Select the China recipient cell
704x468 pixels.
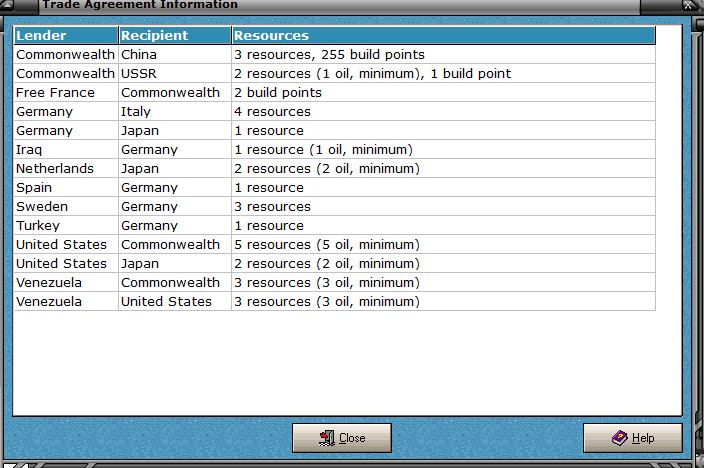(175, 54)
